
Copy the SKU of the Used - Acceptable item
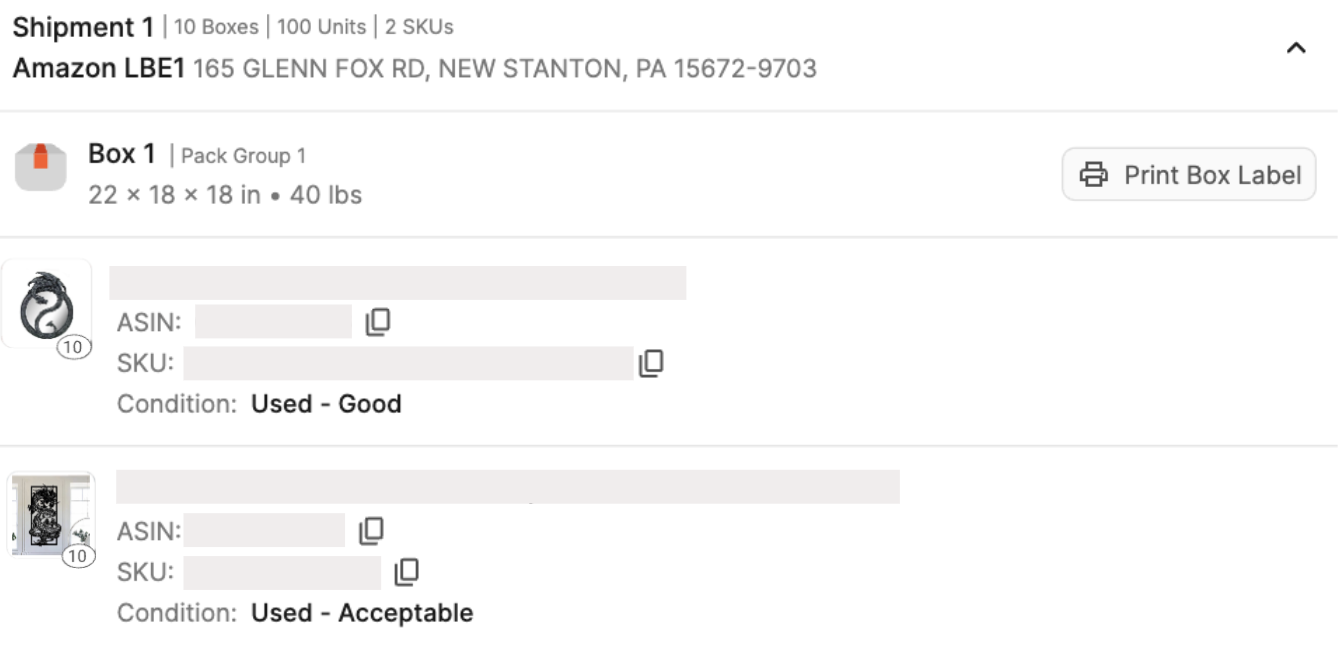[406, 572]
